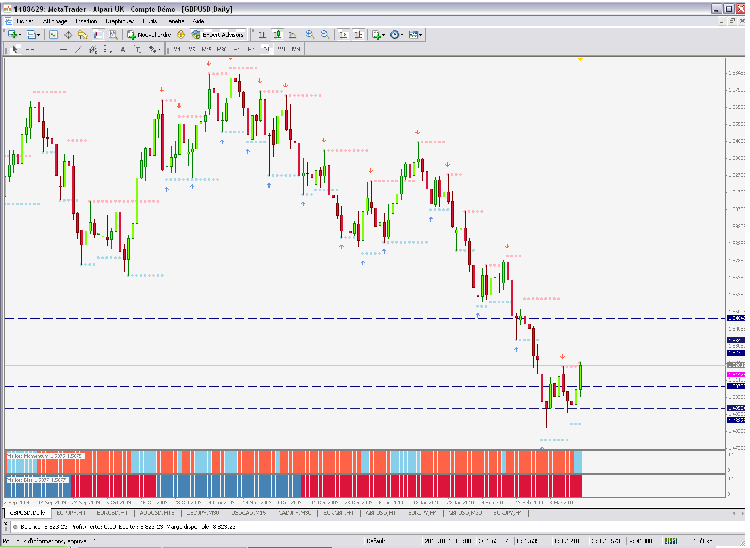The image size is (750, 548).
Task: Set timeframe to M5
Action: [192, 49]
